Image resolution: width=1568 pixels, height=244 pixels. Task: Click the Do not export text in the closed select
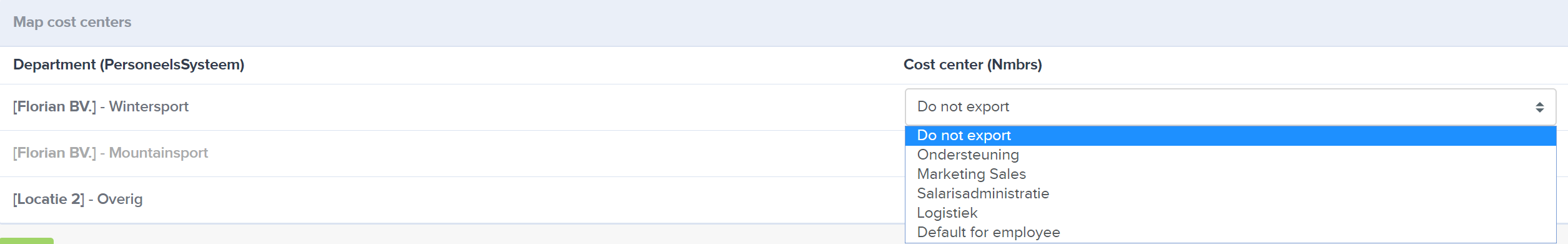point(963,107)
